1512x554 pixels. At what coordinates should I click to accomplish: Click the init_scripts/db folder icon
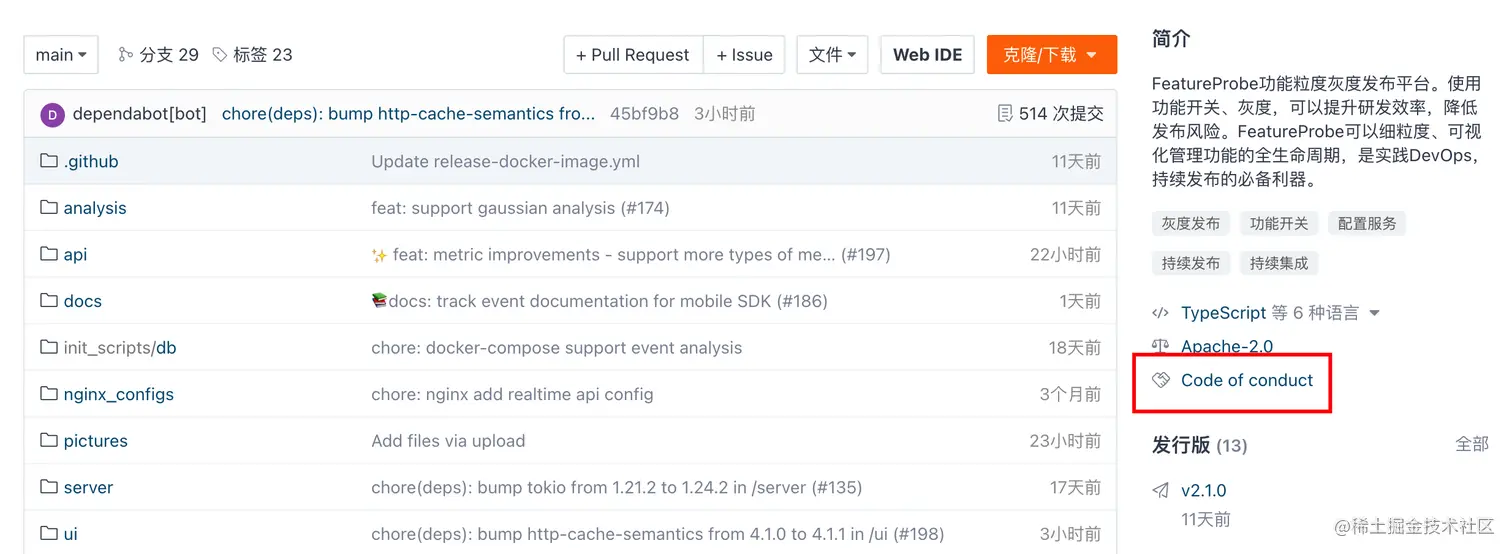tap(49, 347)
